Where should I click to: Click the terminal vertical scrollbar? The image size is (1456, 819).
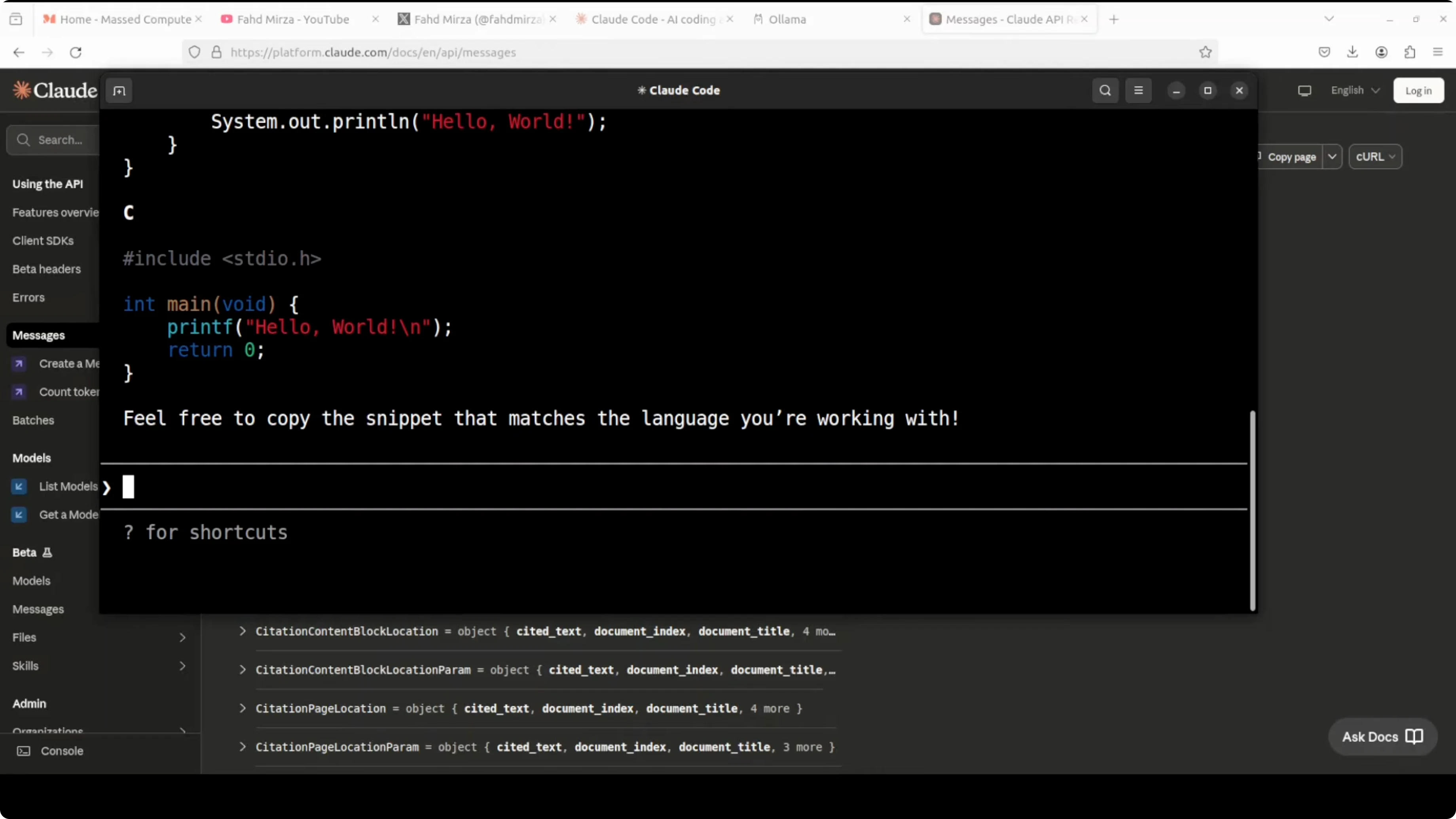pos(1253,510)
